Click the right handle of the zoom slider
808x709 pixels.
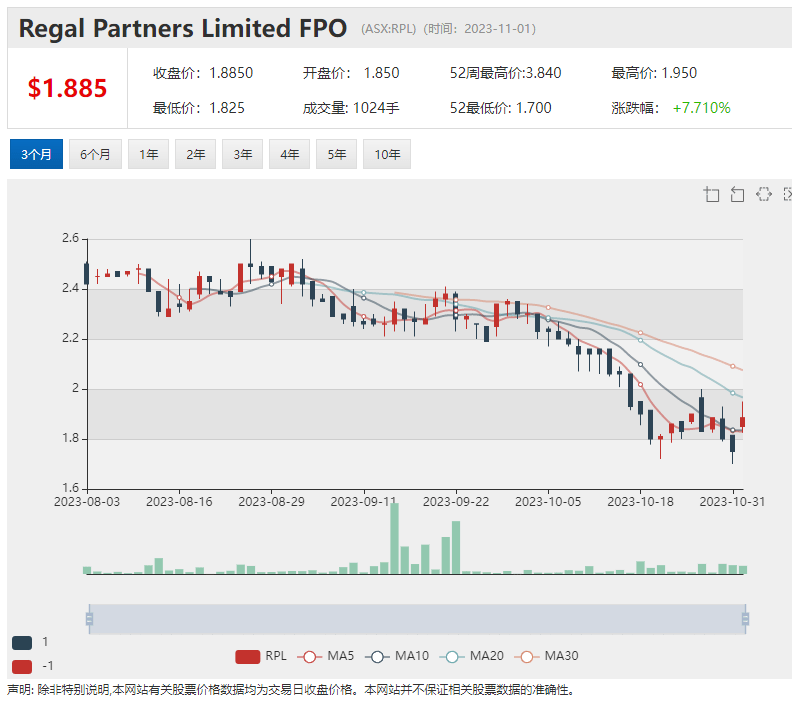tap(745, 619)
